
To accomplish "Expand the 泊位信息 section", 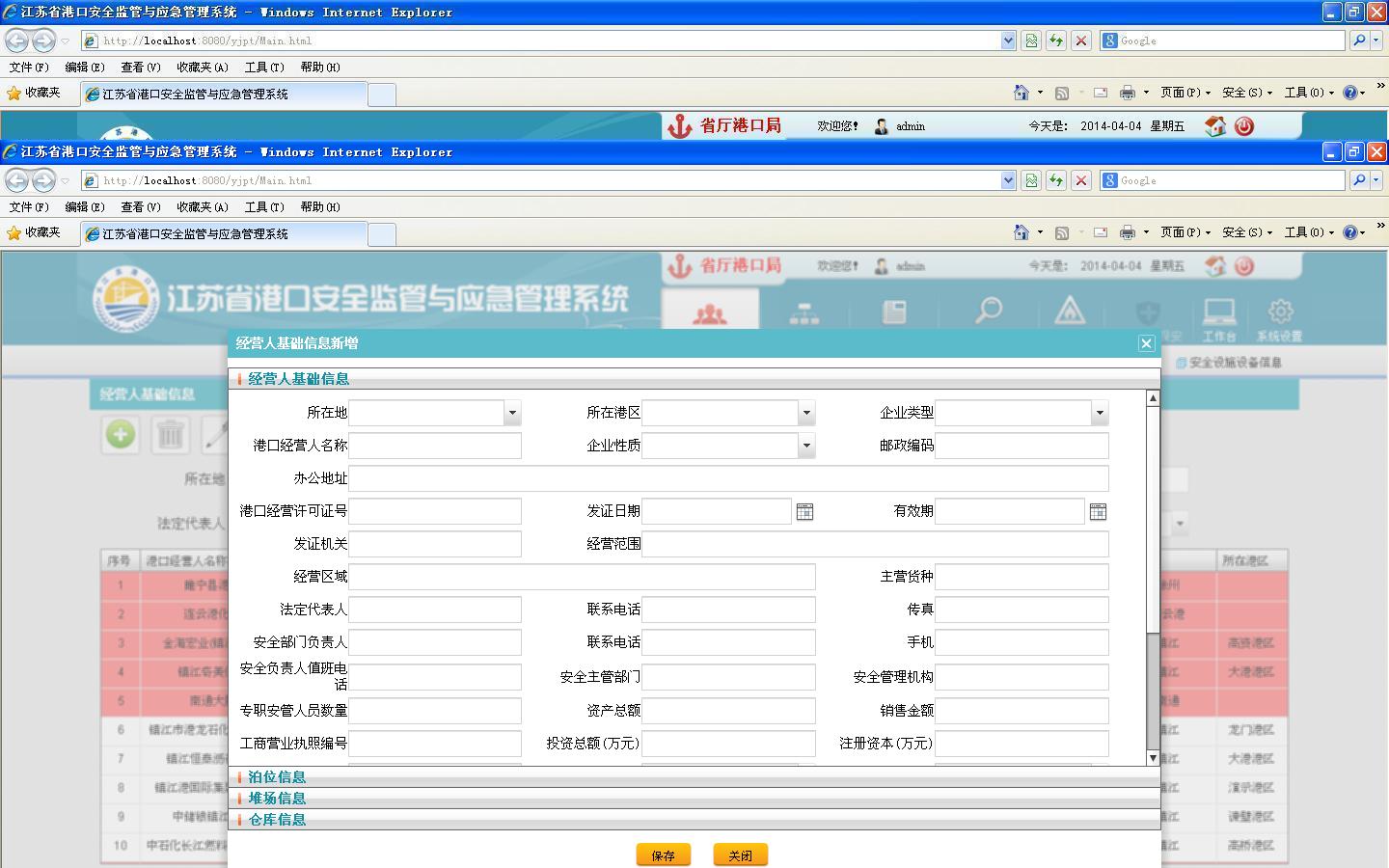I will coord(277,777).
